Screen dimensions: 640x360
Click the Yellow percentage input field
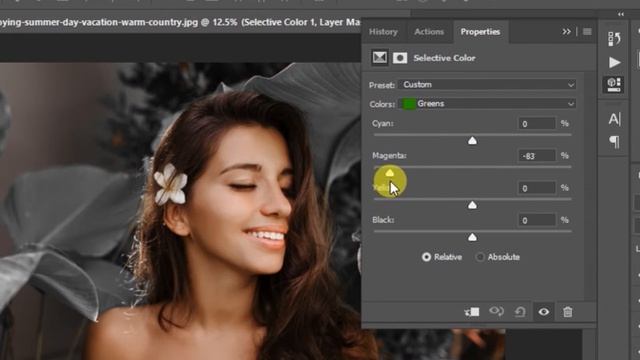click(536, 188)
